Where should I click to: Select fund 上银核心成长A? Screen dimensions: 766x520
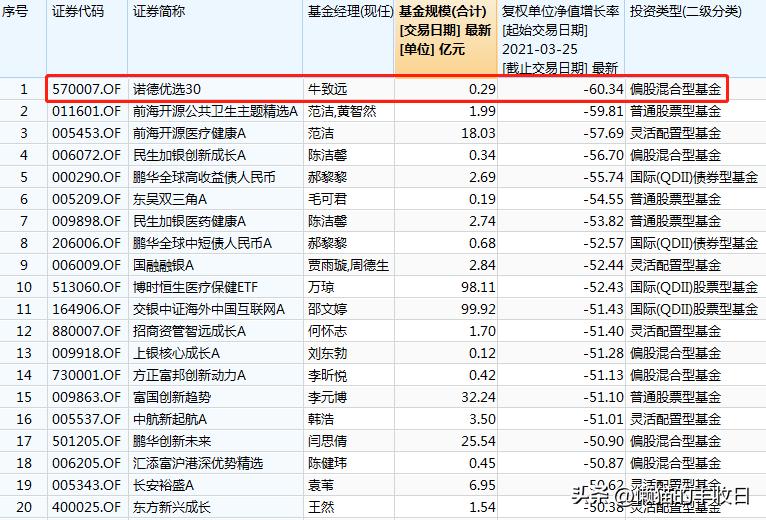point(176,353)
